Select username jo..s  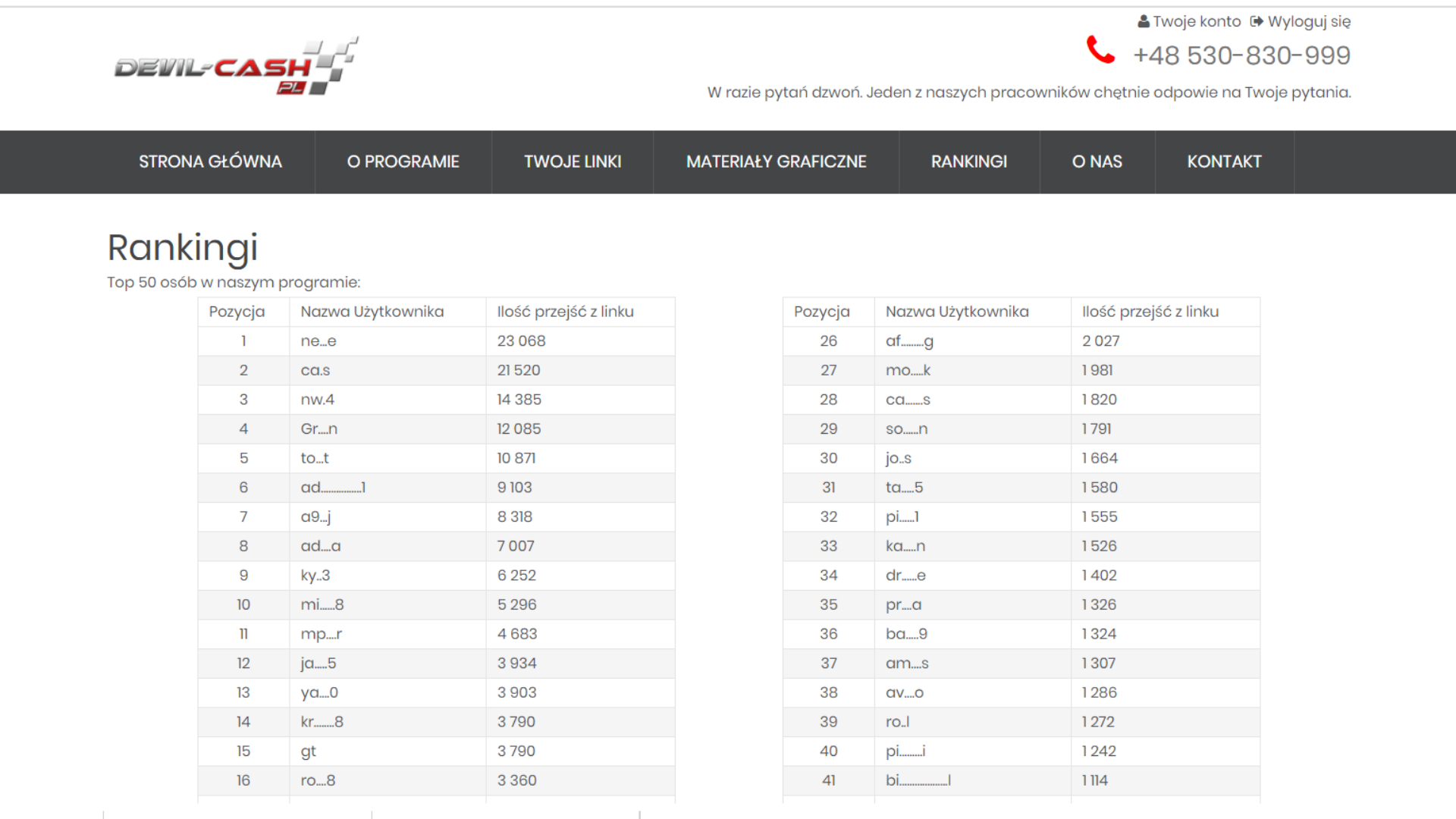pos(899,459)
